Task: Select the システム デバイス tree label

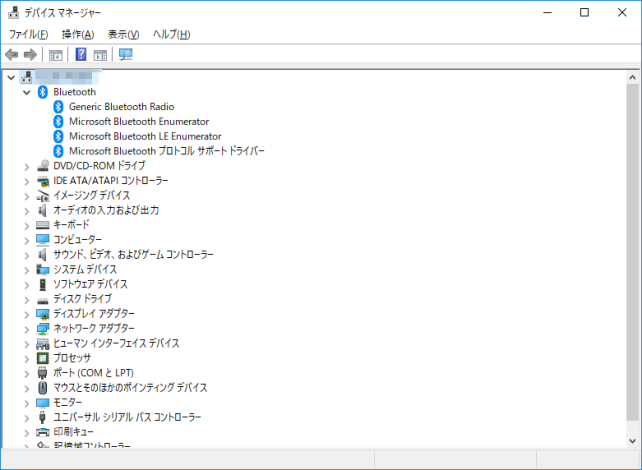Action: point(85,269)
